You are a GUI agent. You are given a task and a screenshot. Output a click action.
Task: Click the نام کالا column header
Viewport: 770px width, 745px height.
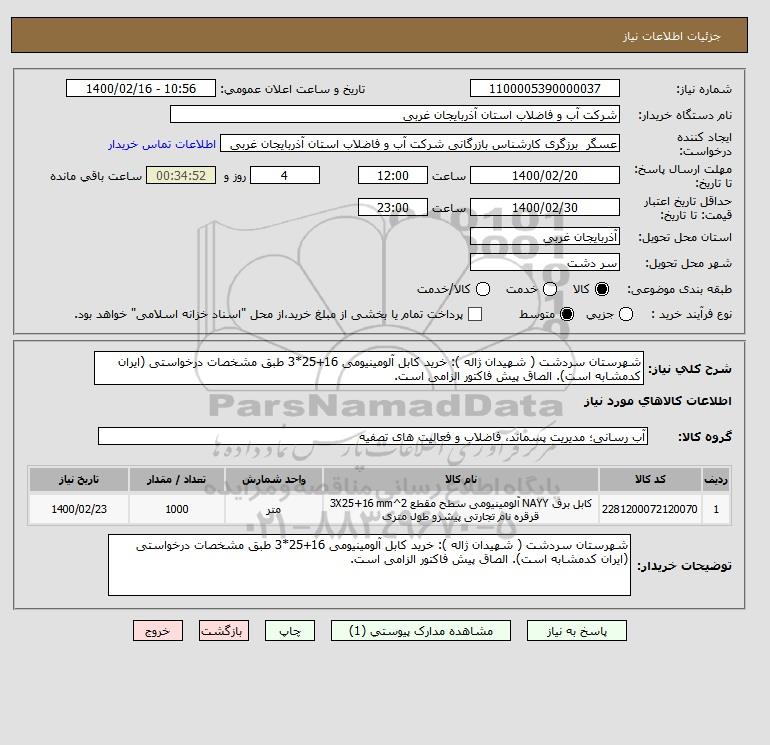coord(461,479)
